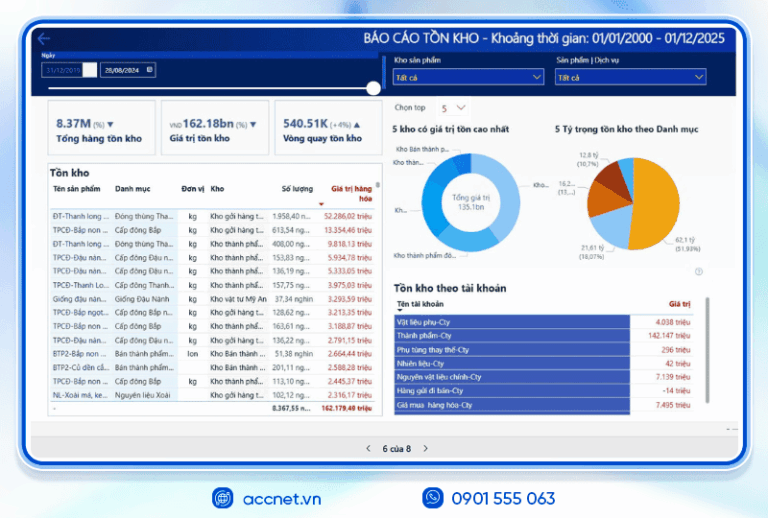Open the calendar picker on end date
Image resolution: width=768 pixels, height=518 pixels.
click(x=150, y=70)
